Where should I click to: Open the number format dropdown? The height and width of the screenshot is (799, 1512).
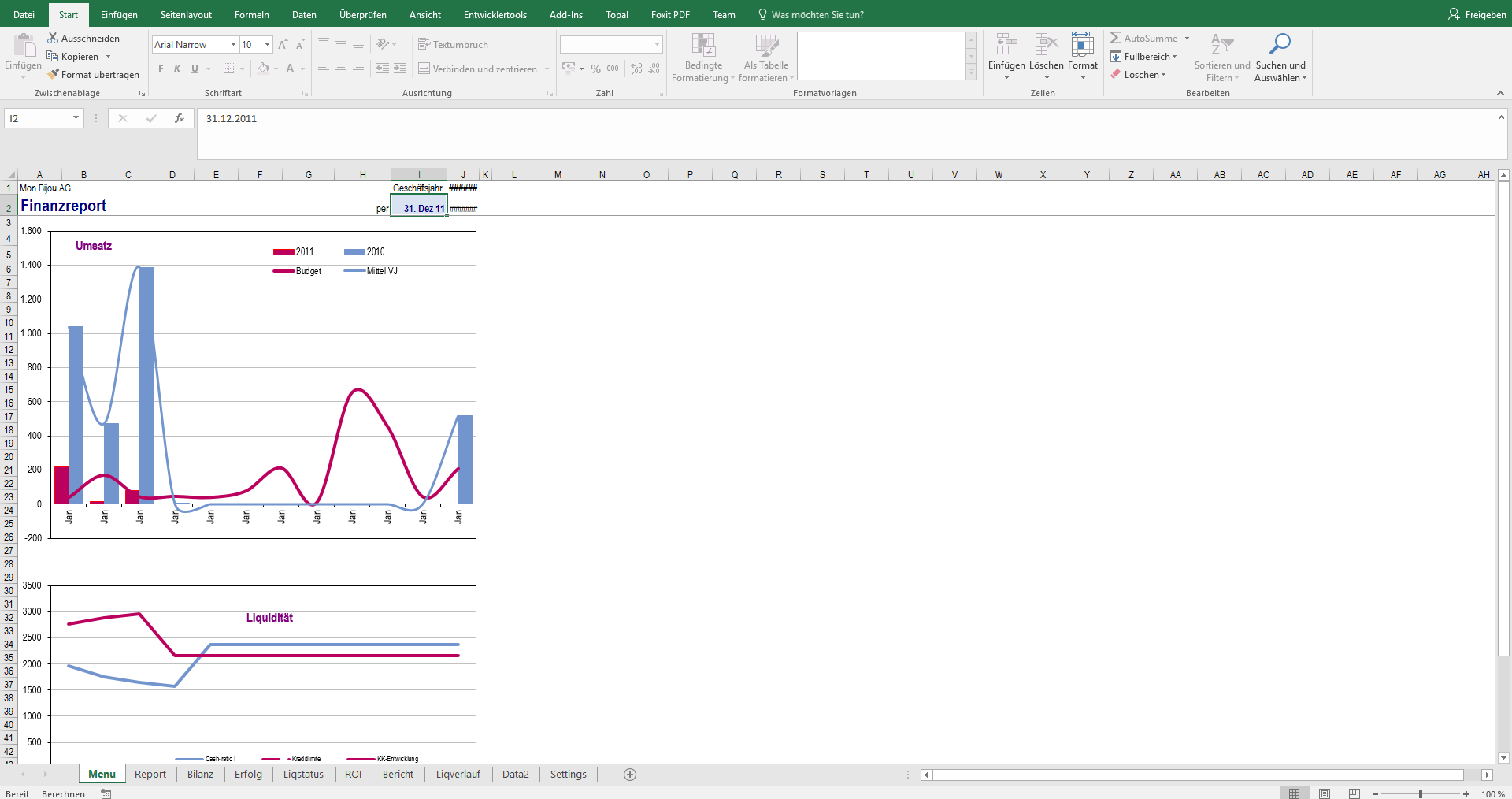(657, 45)
